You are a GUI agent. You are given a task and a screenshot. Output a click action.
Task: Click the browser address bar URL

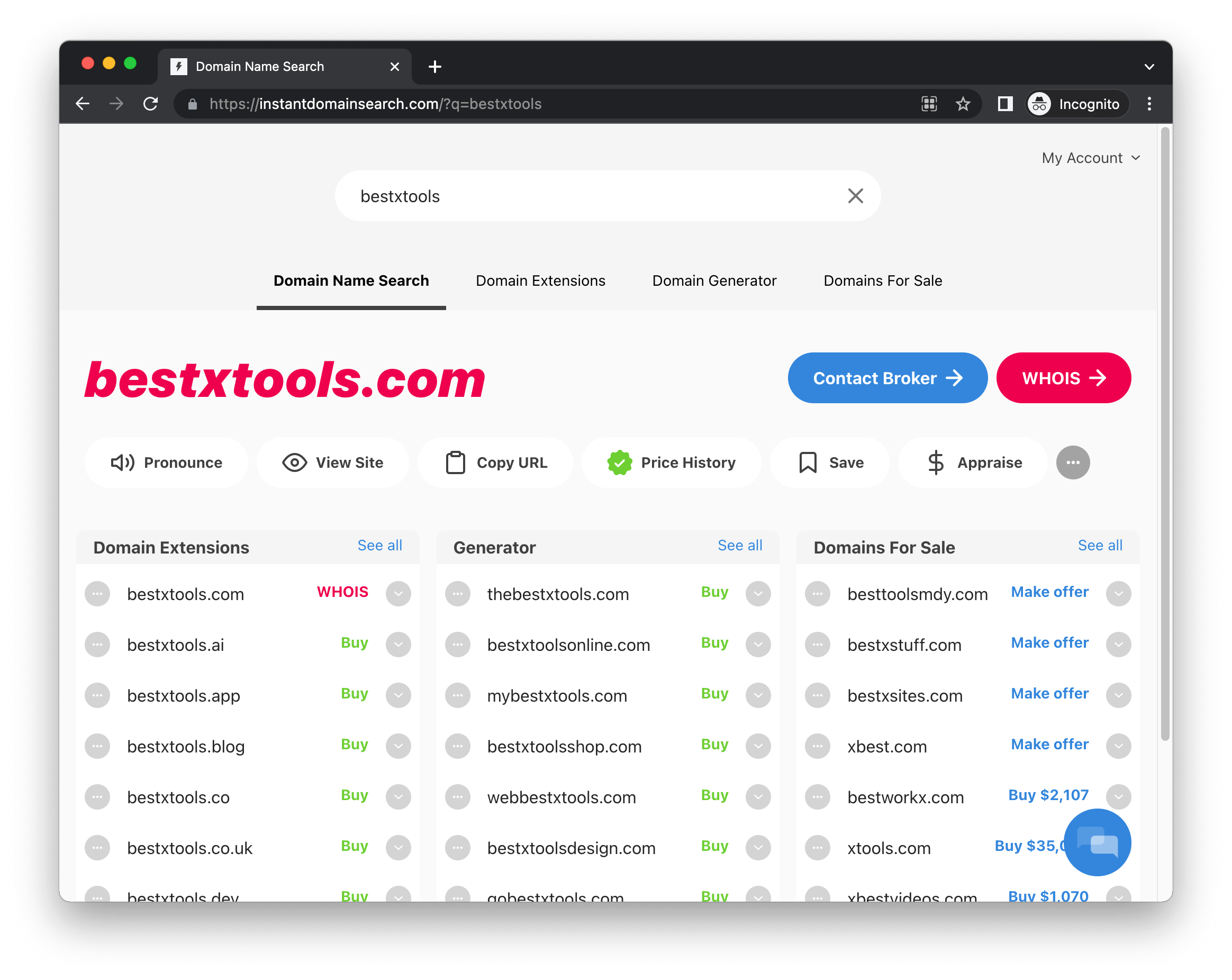point(375,103)
